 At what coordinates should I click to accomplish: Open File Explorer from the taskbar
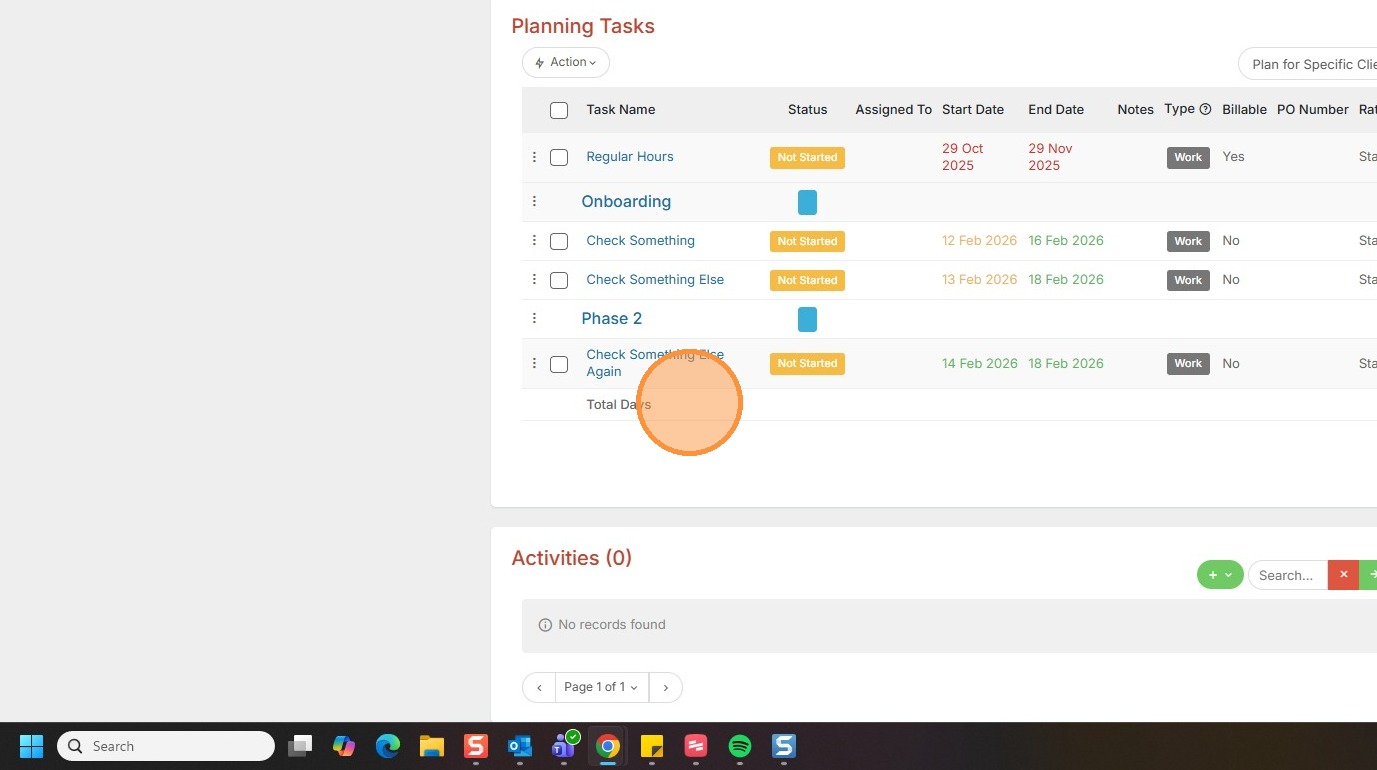coord(432,746)
